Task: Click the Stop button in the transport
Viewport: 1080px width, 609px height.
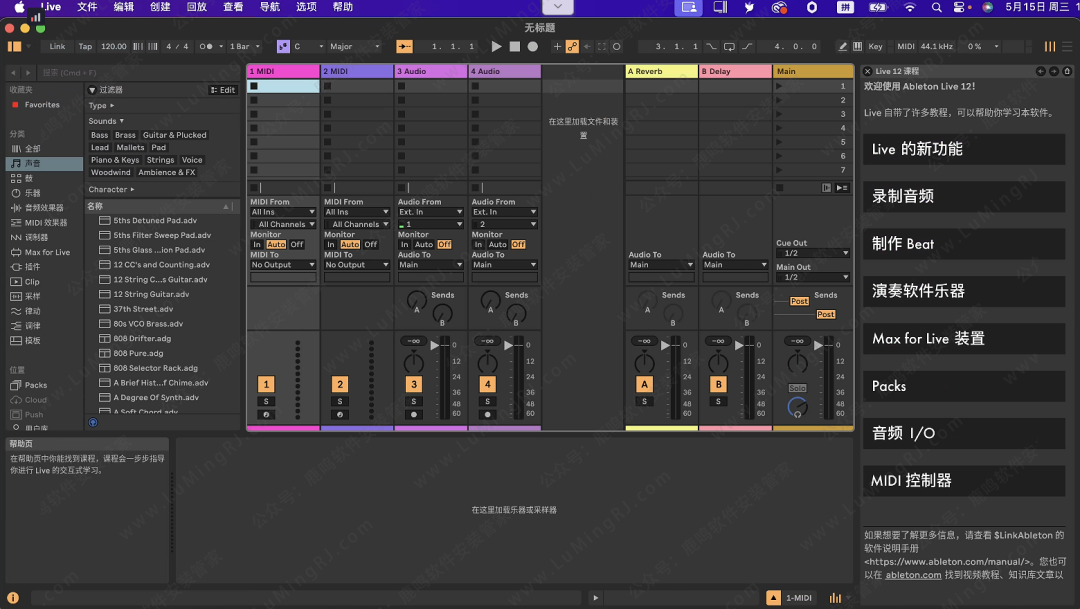Action: [x=514, y=46]
